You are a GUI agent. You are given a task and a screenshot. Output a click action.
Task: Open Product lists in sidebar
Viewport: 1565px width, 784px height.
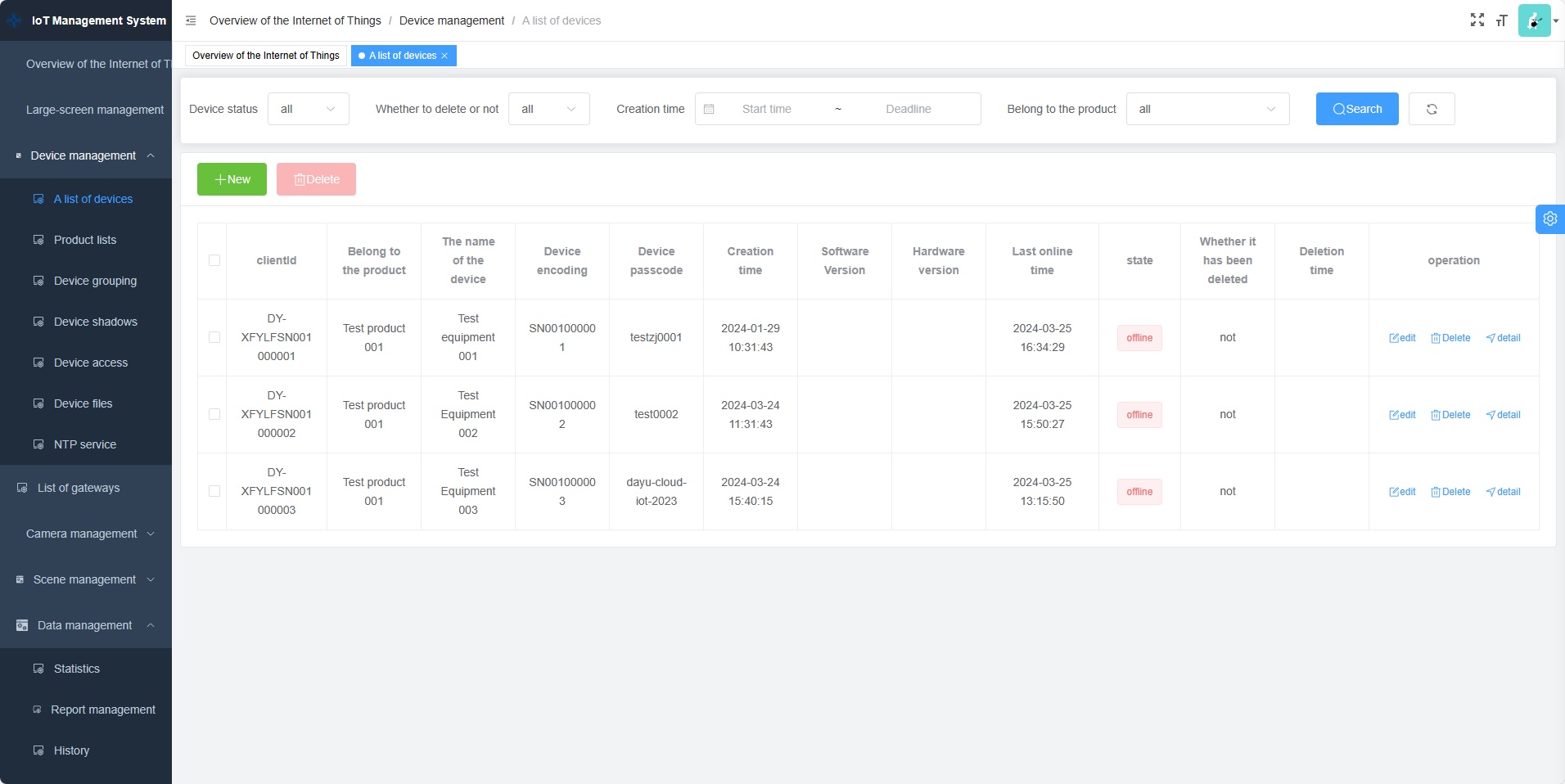click(85, 240)
